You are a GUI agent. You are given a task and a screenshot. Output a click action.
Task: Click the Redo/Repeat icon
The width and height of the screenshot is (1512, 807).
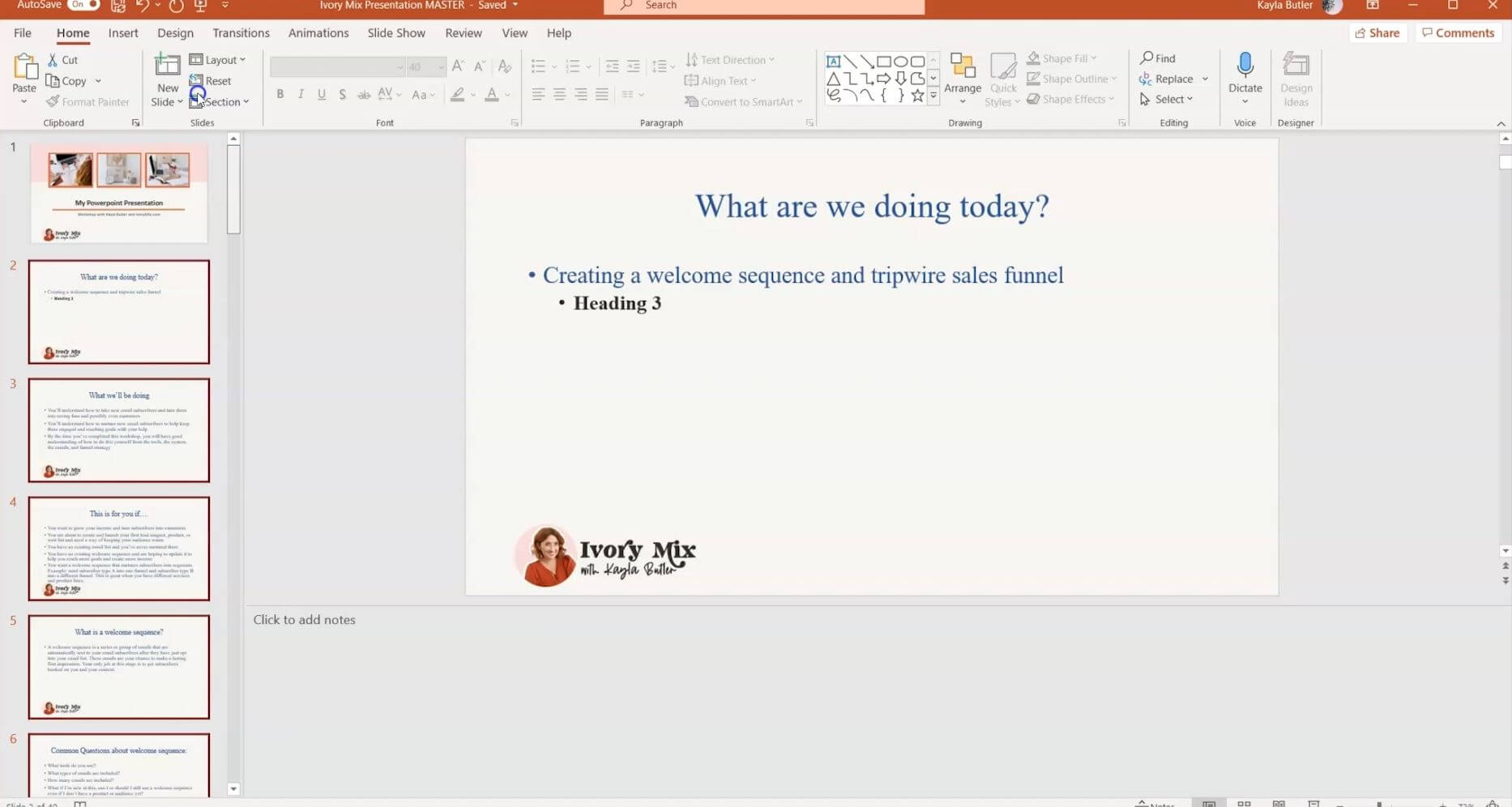pyautogui.click(x=176, y=6)
